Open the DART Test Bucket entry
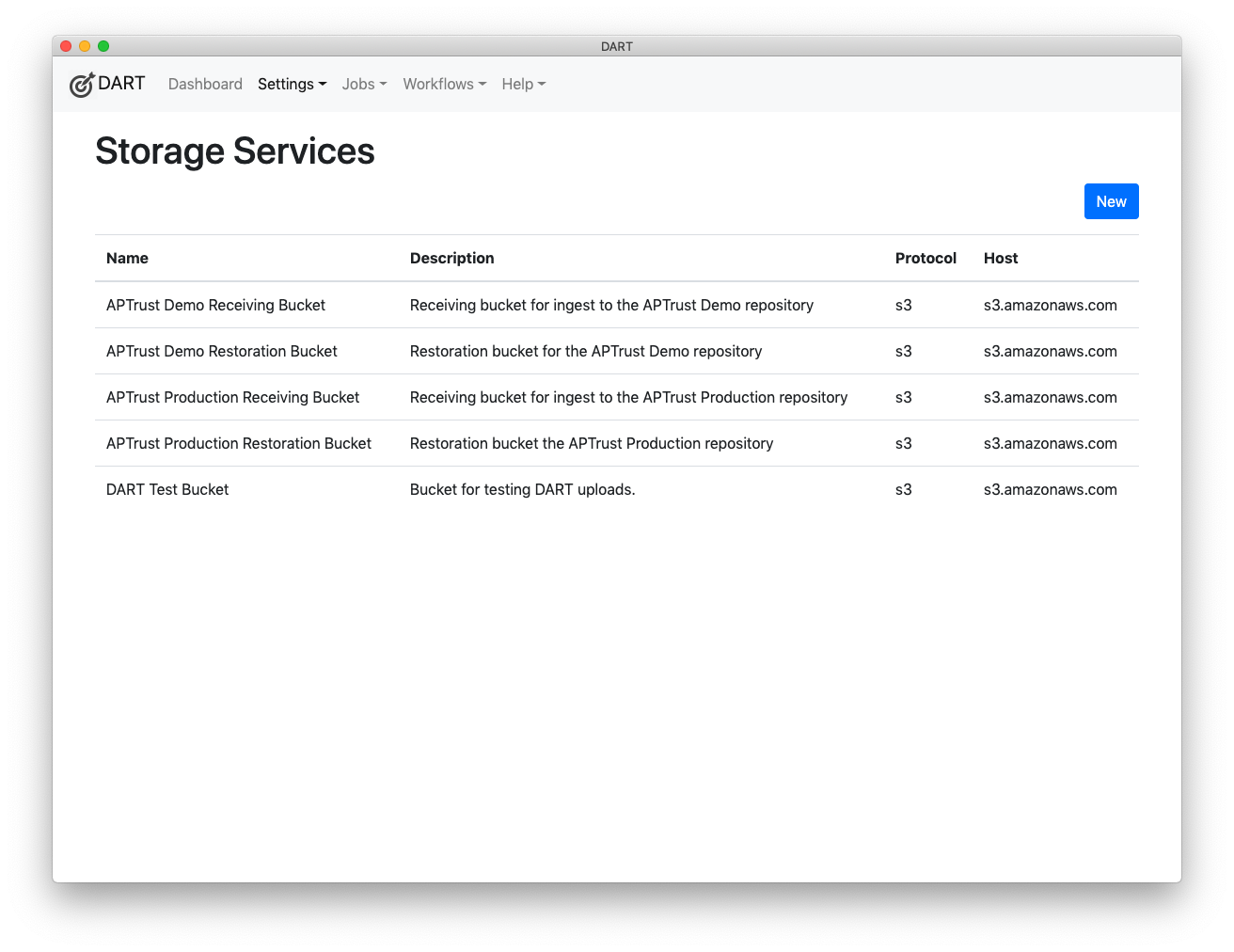 [167, 489]
